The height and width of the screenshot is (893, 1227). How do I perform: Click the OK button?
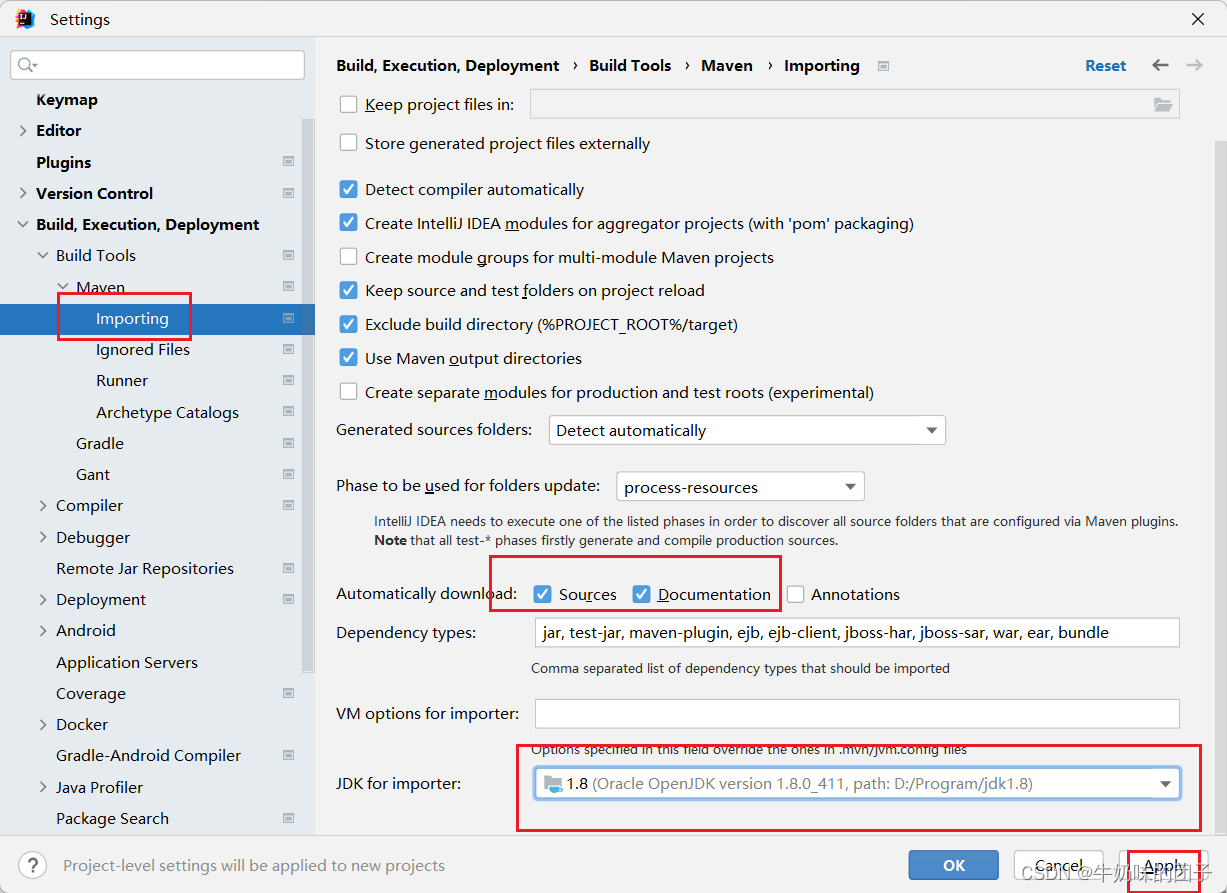click(x=954, y=865)
